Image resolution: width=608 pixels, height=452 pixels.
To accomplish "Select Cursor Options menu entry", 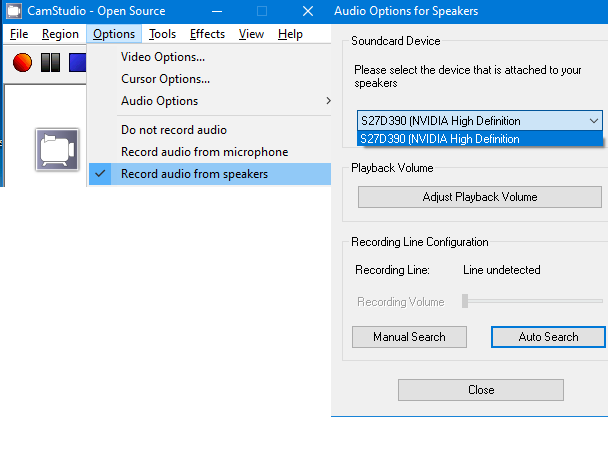I will tap(165, 79).
